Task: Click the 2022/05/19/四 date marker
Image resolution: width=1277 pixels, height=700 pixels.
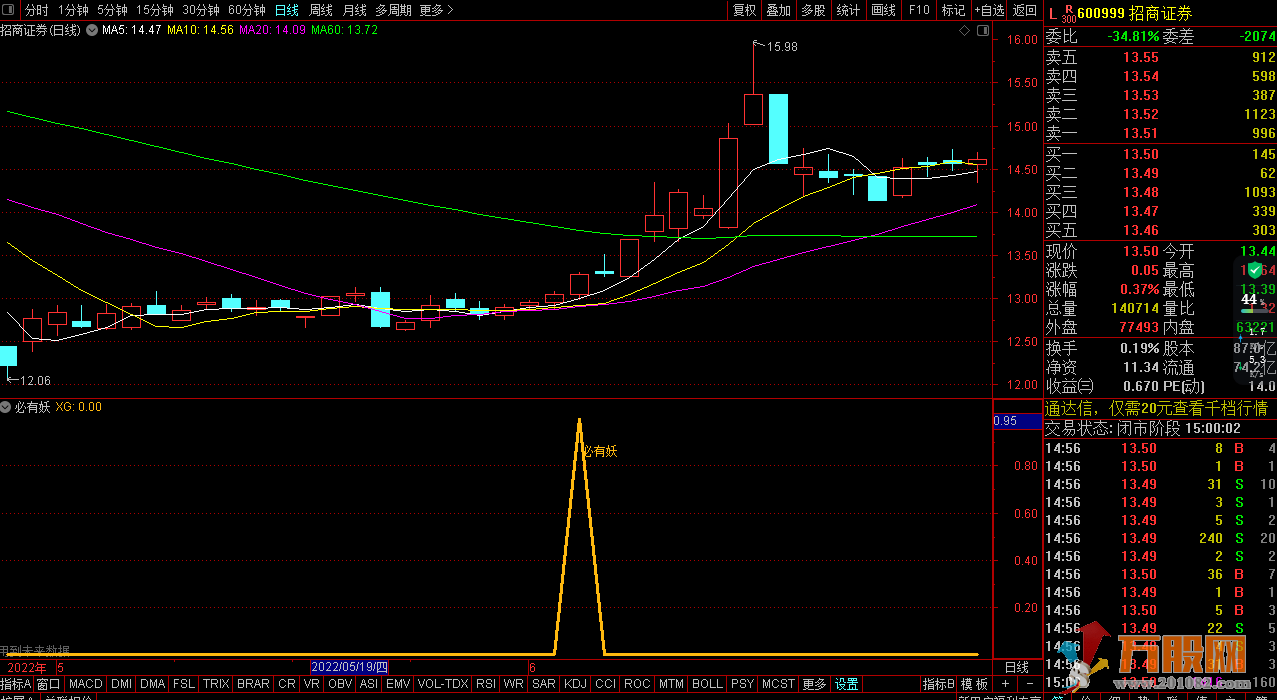Action: click(349, 667)
